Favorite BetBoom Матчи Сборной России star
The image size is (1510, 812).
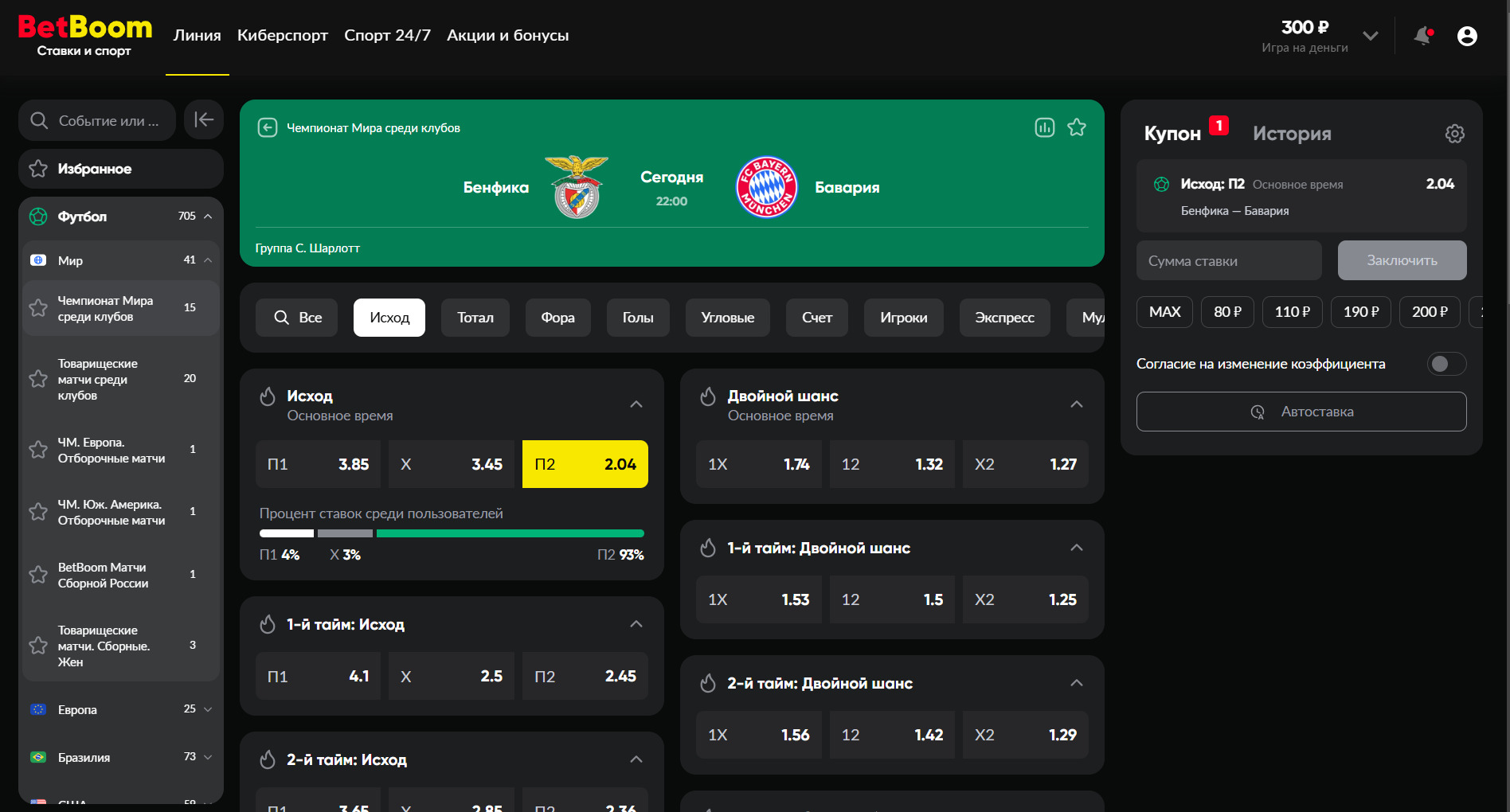tap(38, 575)
